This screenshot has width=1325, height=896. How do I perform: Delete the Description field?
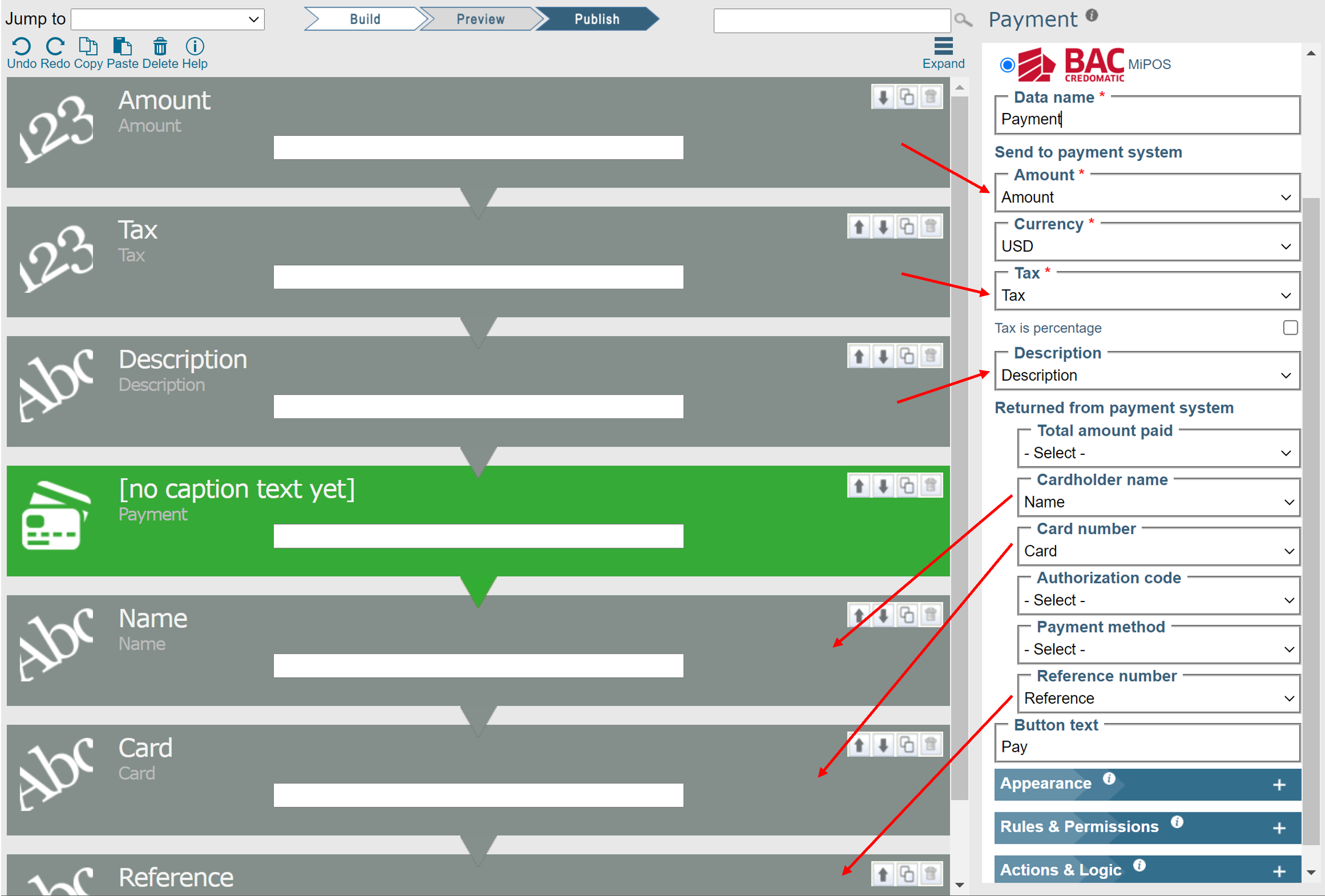click(931, 356)
